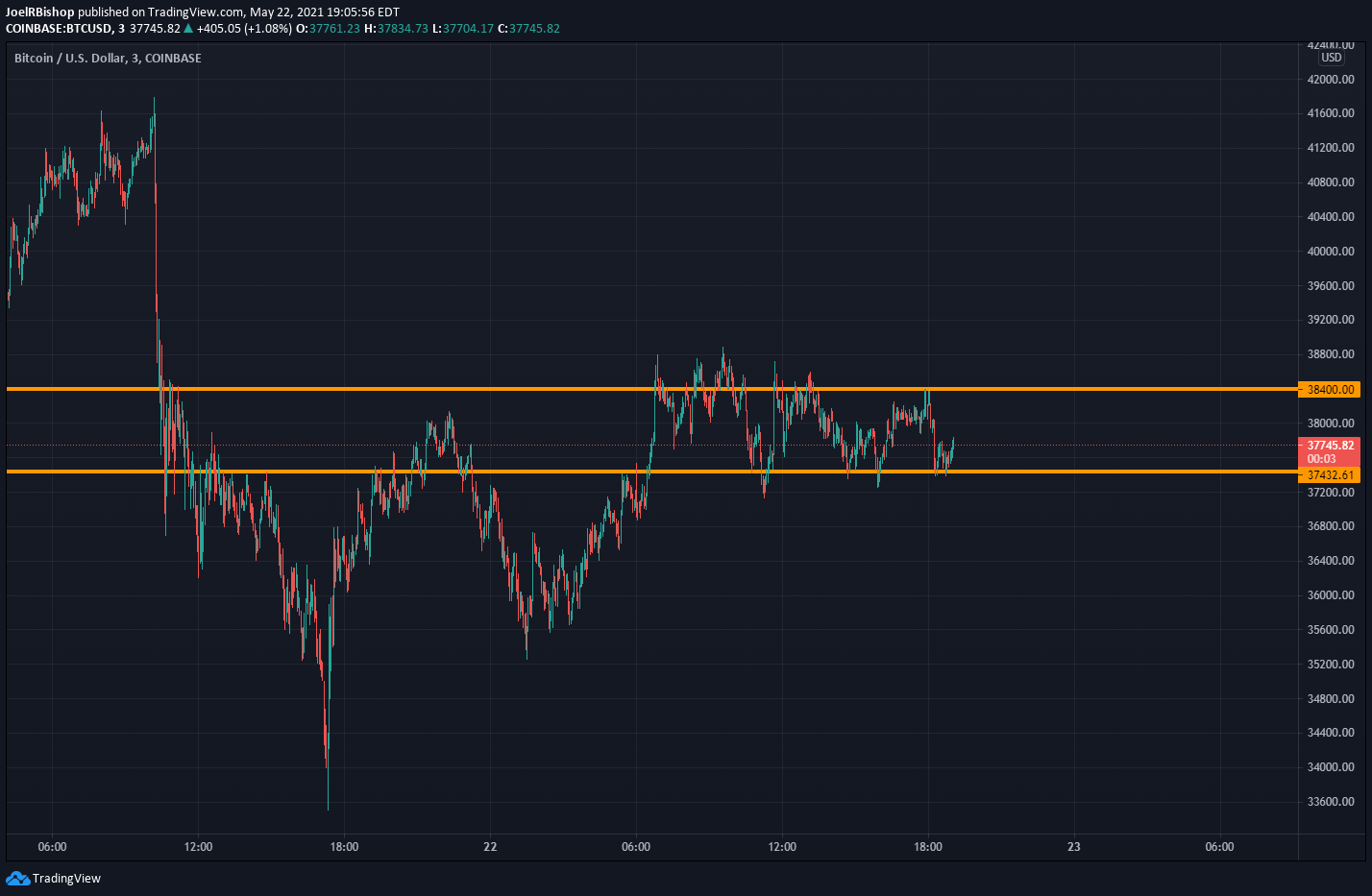Click the 34800.00 price axis value
Image resolution: width=1372 pixels, height=896 pixels.
[1331, 699]
